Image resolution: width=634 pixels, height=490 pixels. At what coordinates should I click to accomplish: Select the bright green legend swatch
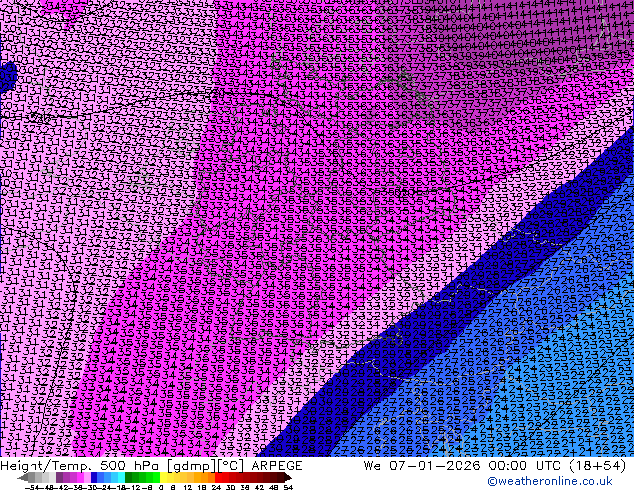click(156, 477)
